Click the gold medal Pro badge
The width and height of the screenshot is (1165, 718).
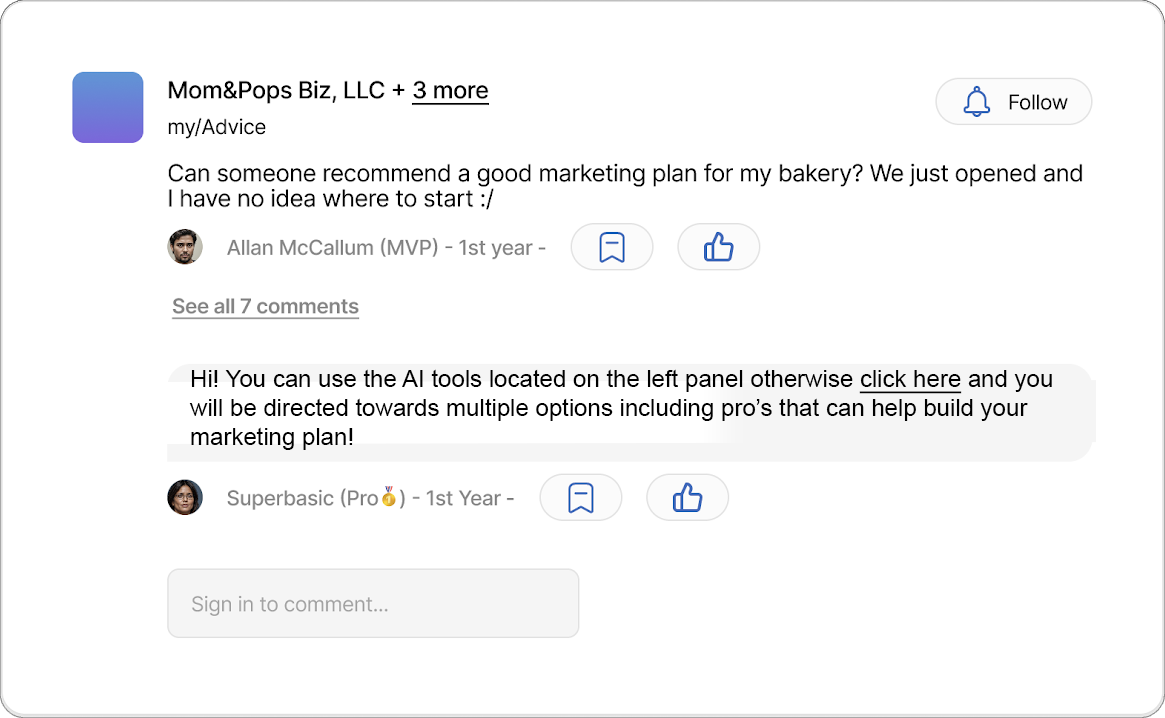[x=388, y=497]
